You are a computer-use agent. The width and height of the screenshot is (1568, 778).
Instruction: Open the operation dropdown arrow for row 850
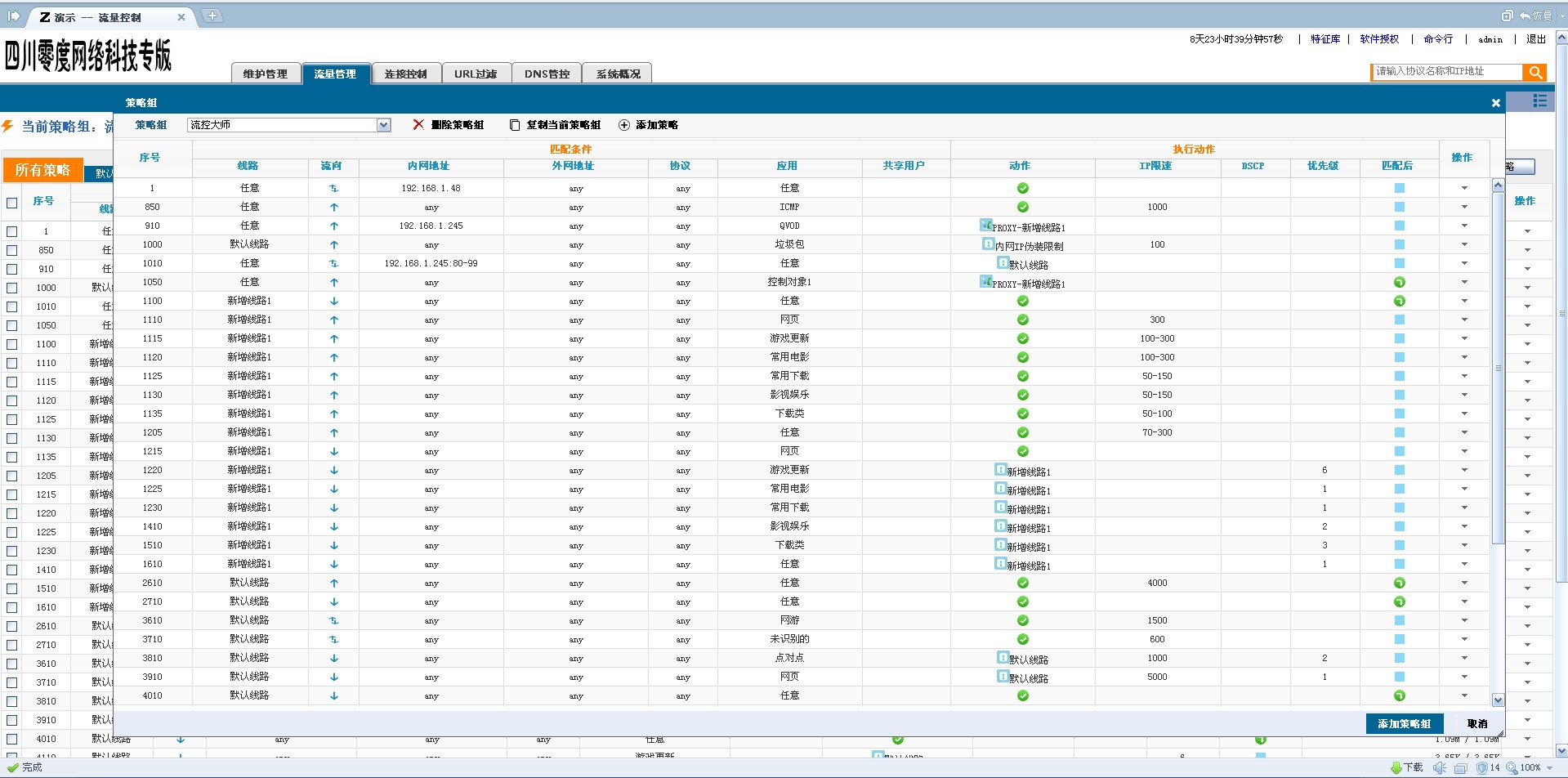(1464, 207)
